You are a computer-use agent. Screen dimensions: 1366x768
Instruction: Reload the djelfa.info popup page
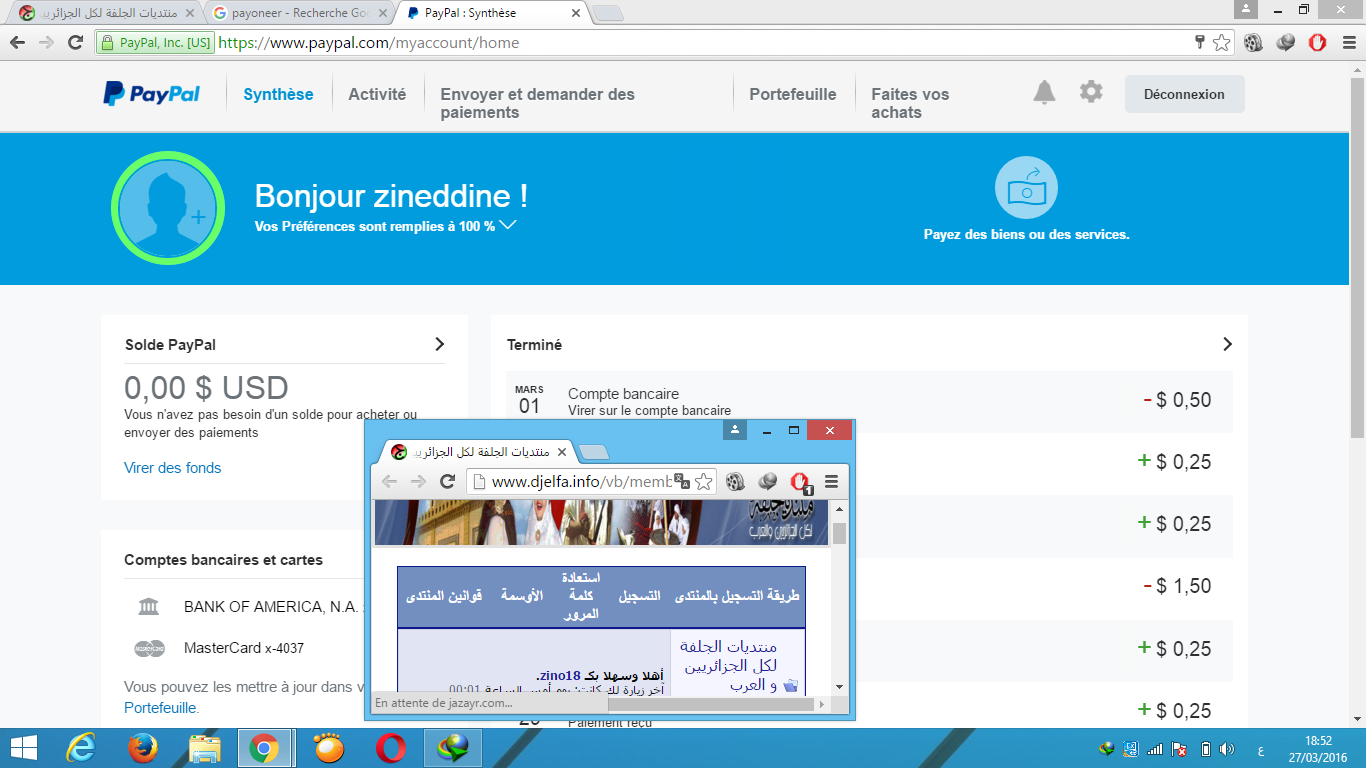tap(448, 481)
